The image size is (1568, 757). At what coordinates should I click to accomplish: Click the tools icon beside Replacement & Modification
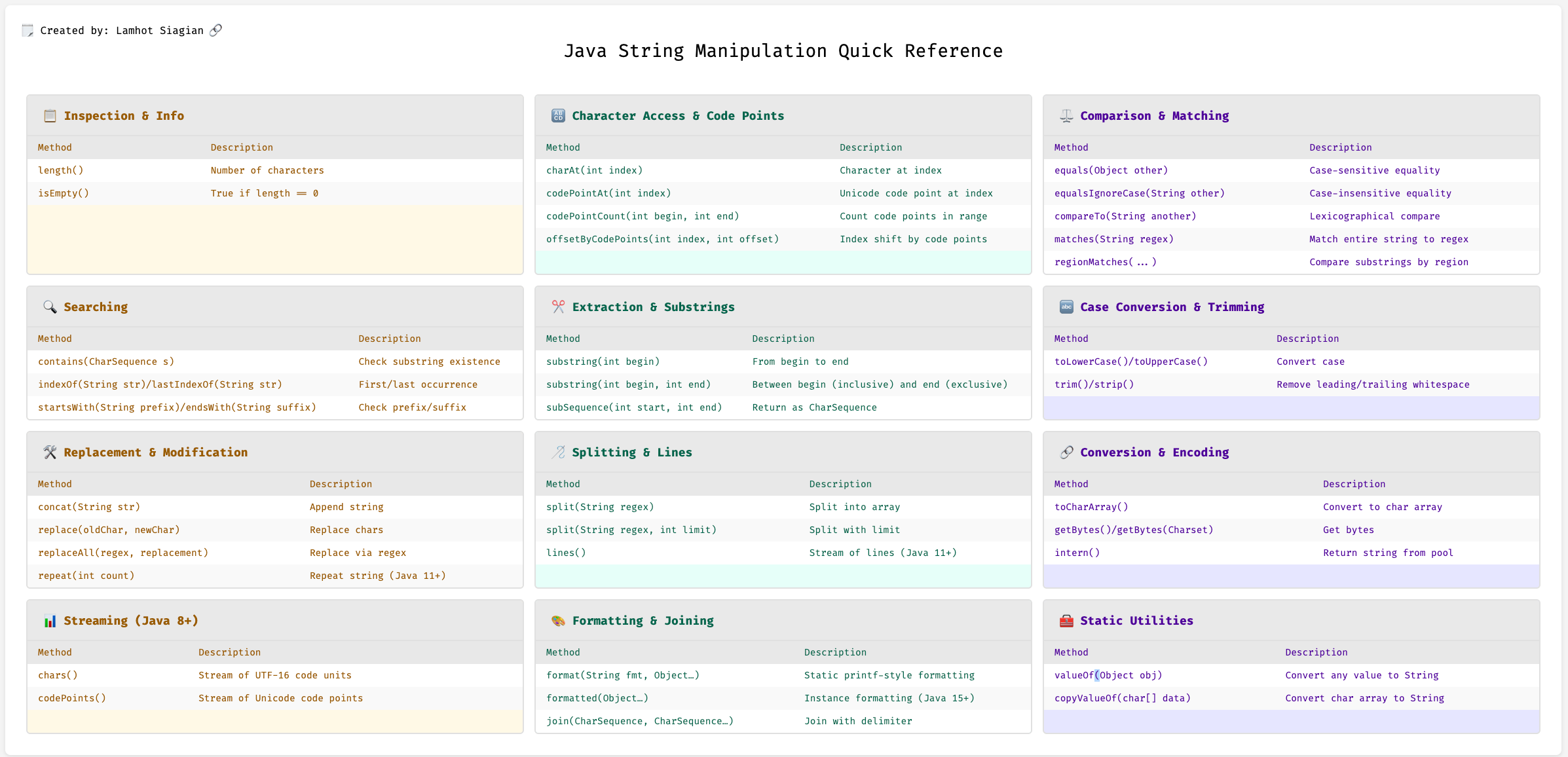click(50, 452)
